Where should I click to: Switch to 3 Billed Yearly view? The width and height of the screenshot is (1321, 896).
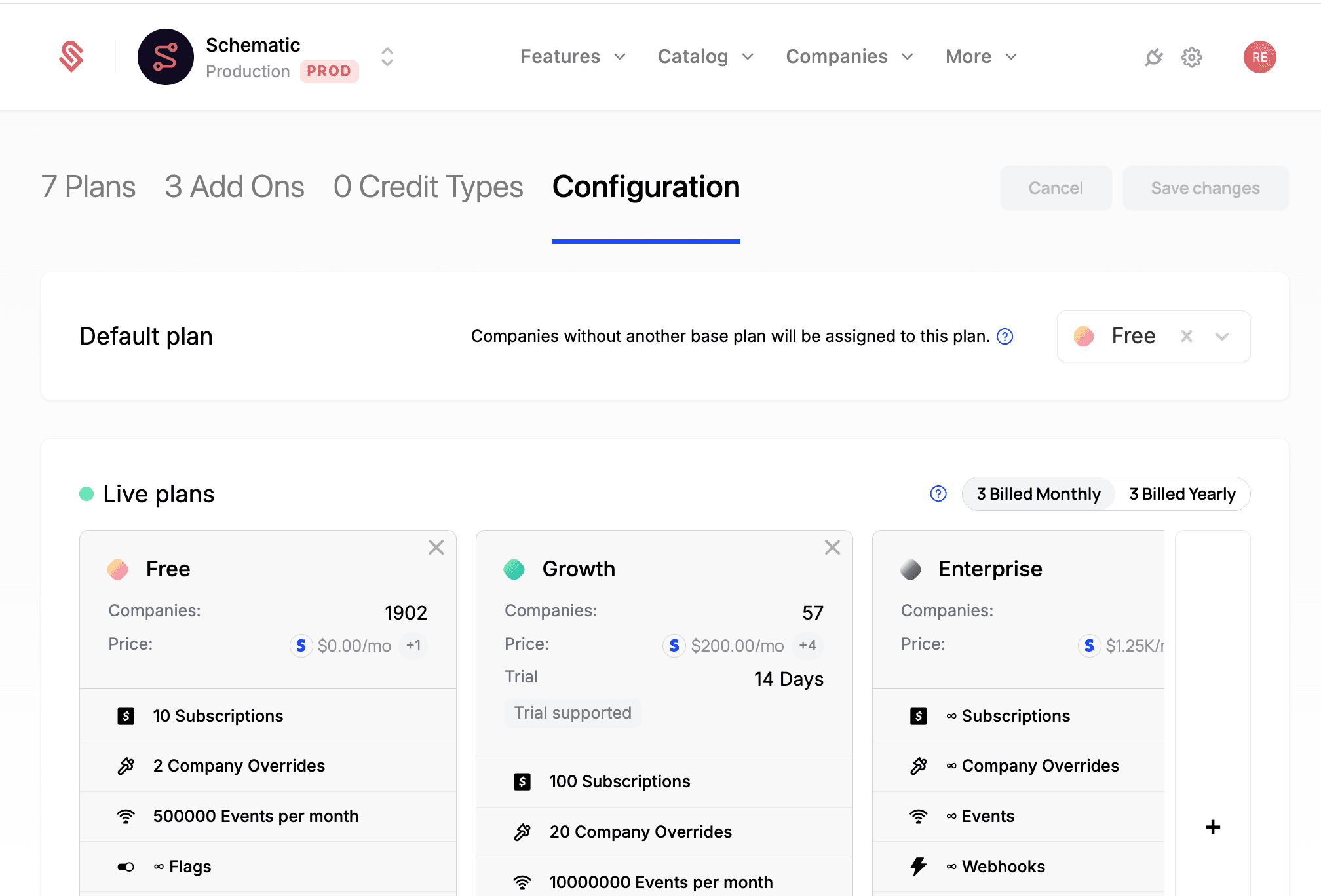pyautogui.click(x=1182, y=494)
